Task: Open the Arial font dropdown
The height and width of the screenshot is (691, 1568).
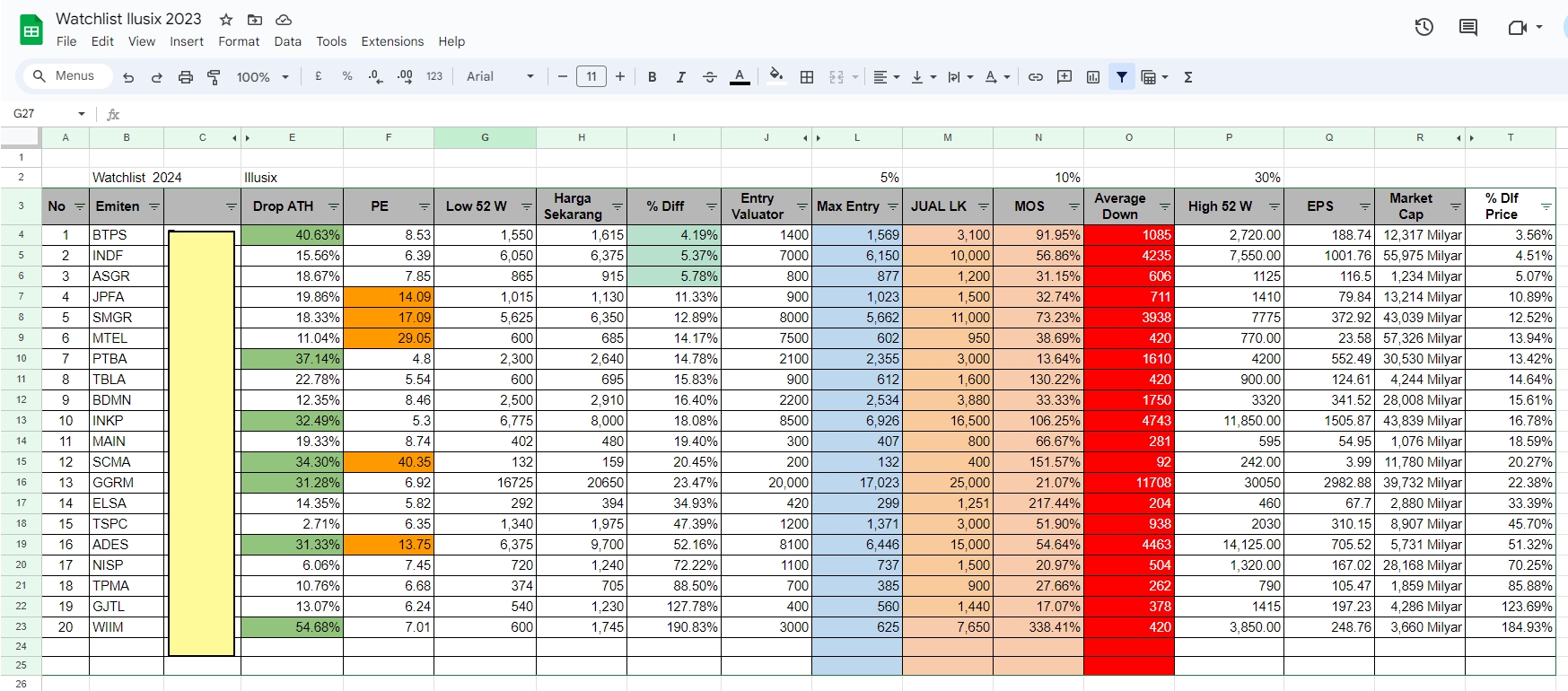Action: pyautogui.click(x=500, y=77)
